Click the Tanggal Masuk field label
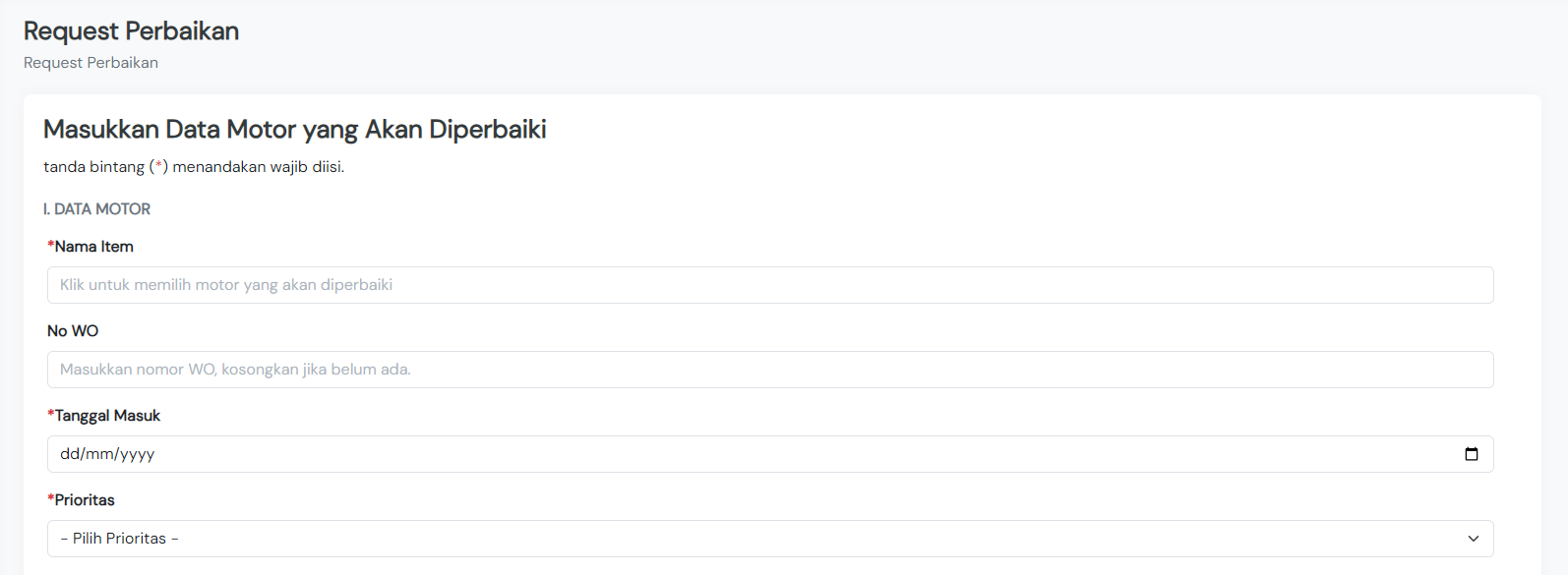The image size is (1568, 575). 107,416
